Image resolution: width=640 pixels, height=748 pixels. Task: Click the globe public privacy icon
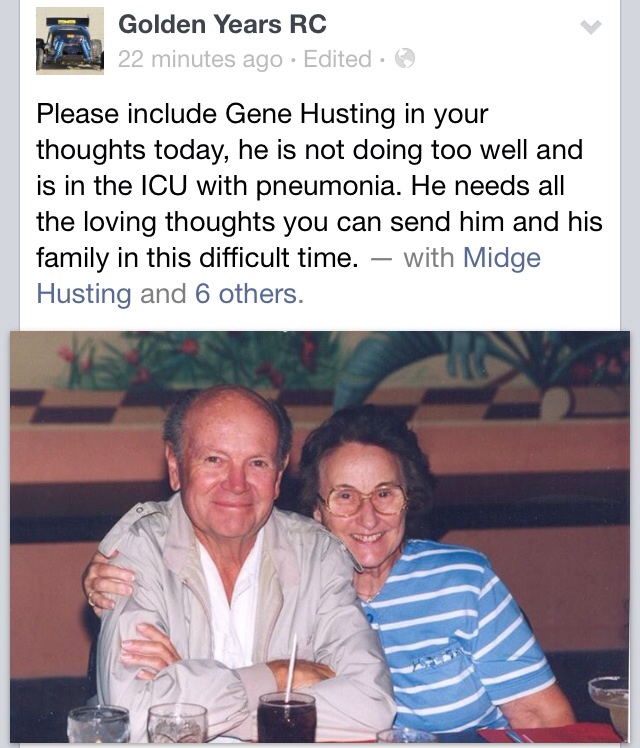405,59
